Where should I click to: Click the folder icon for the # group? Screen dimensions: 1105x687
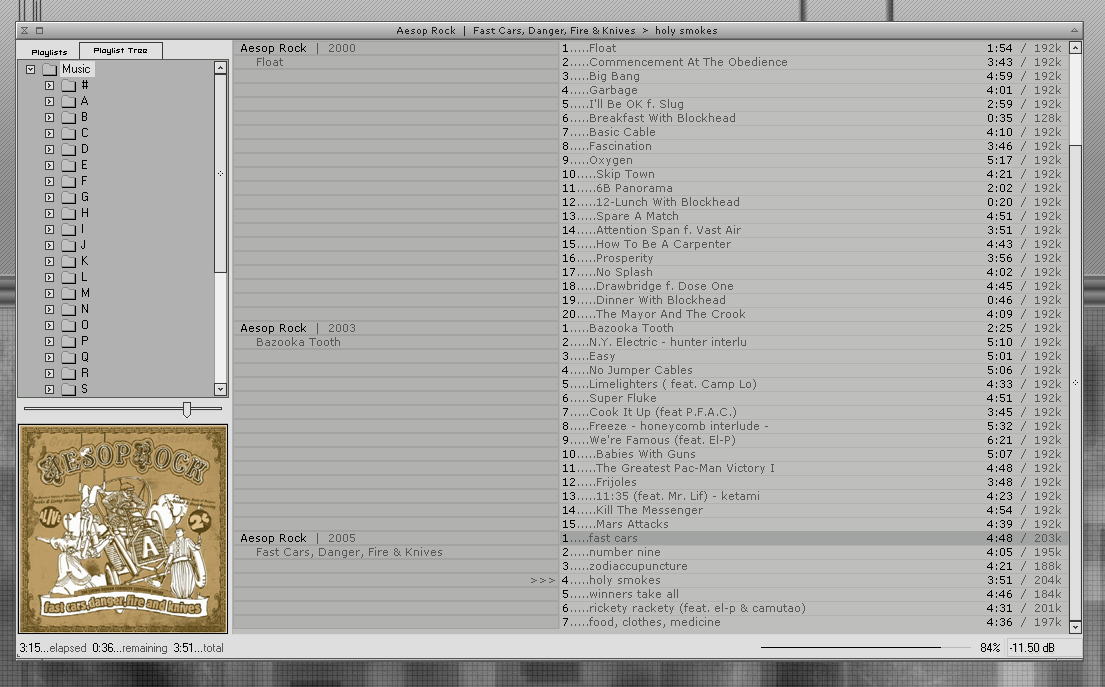point(68,85)
